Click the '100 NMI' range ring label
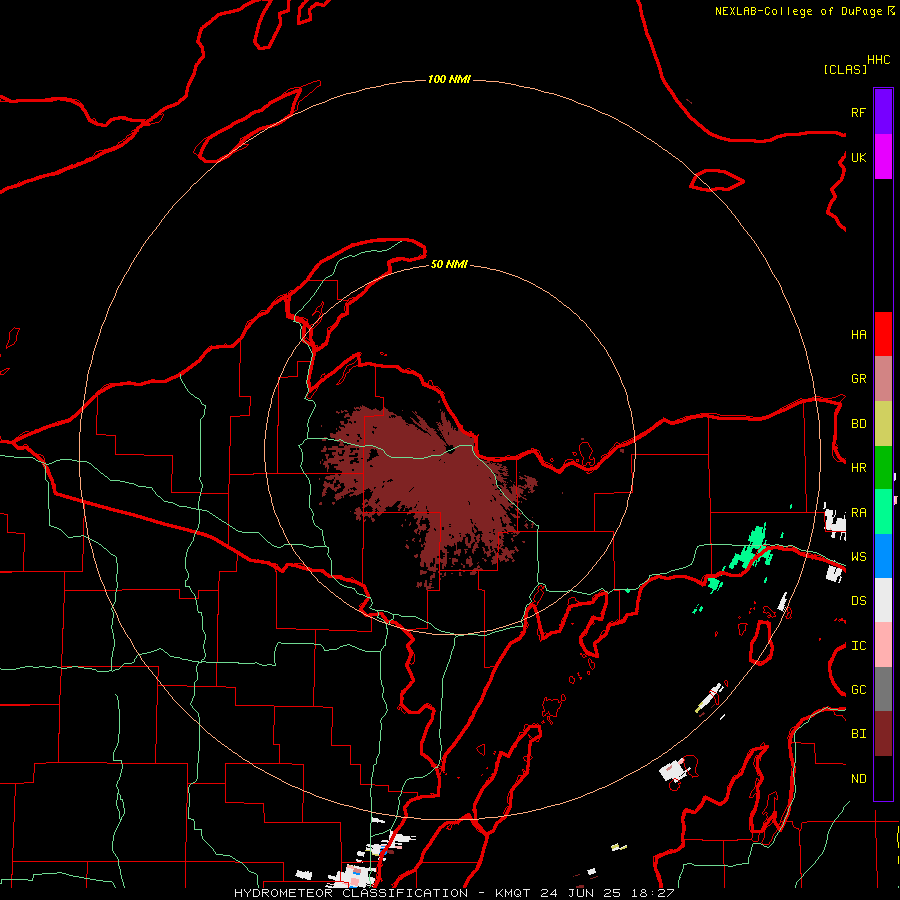The height and width of the screenshot is (900, 900). click(449, 79)
